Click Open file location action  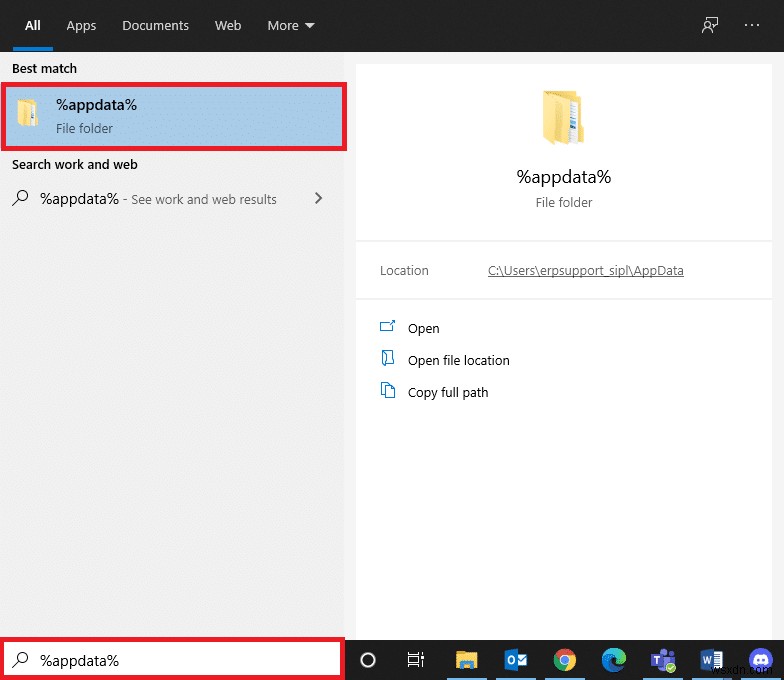(458, 361)
